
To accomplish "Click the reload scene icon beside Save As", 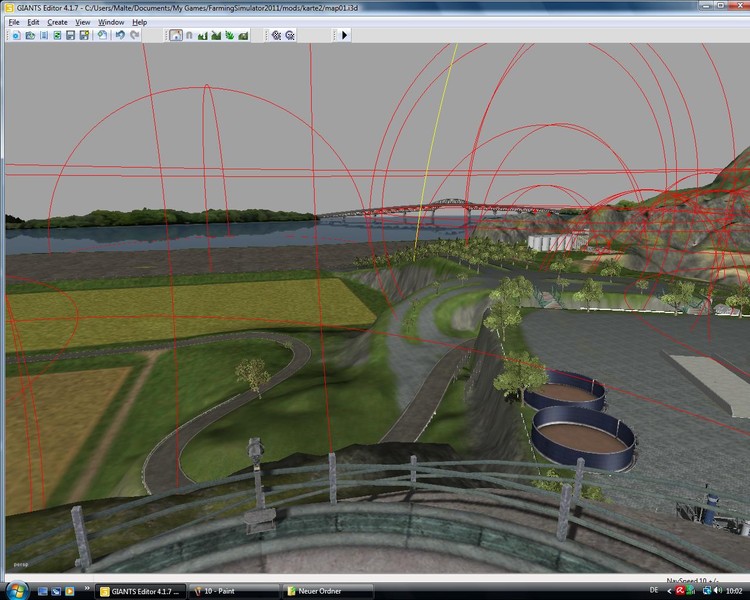I will pos(102,35).
